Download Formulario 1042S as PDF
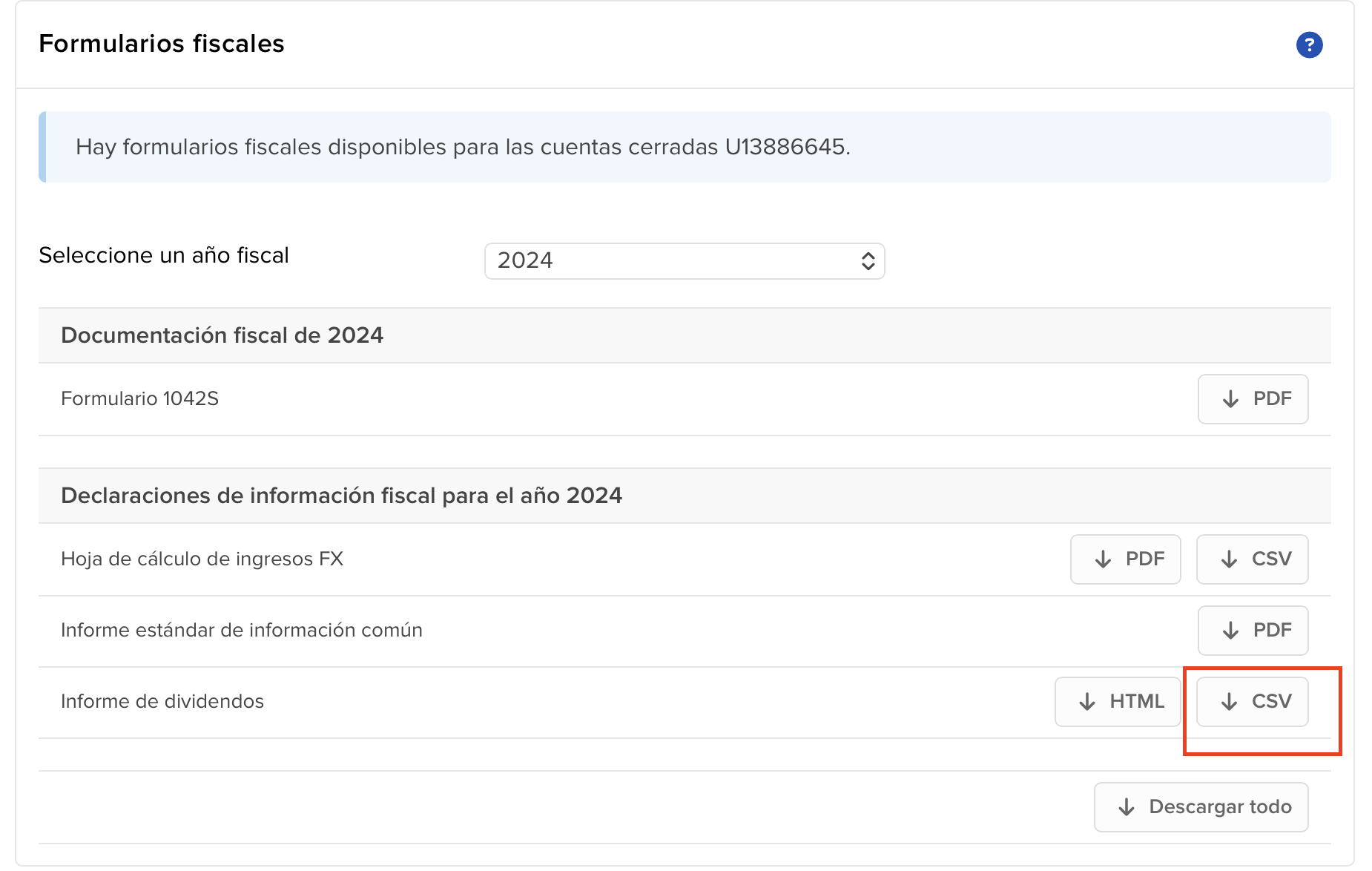Image resolution: width=1372 pixels, height=871 pixels. 1253,399
